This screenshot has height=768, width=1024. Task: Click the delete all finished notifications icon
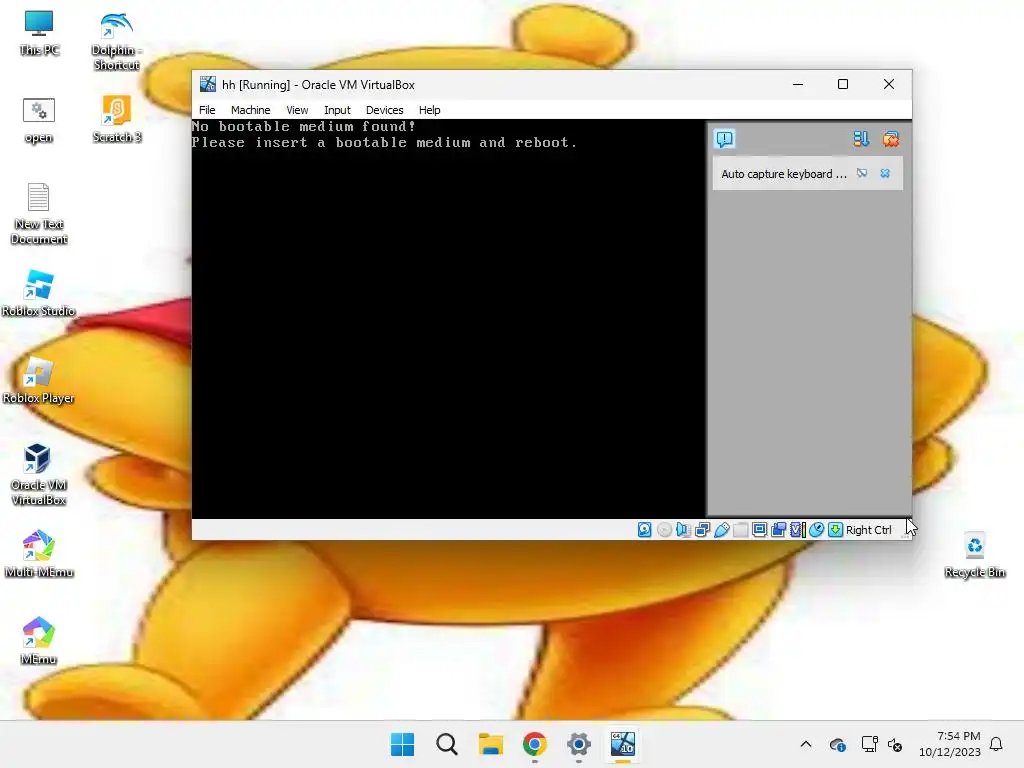coord(891,139)
